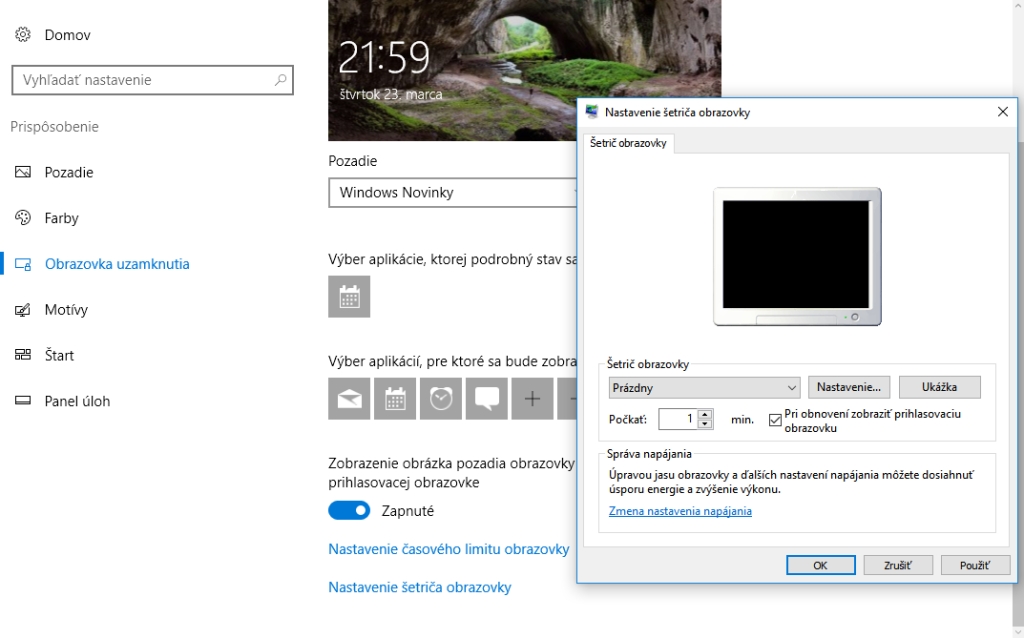Screen dimensions: 1024x638
Task: Open the Motívy settings section
Action: (66, 310)
